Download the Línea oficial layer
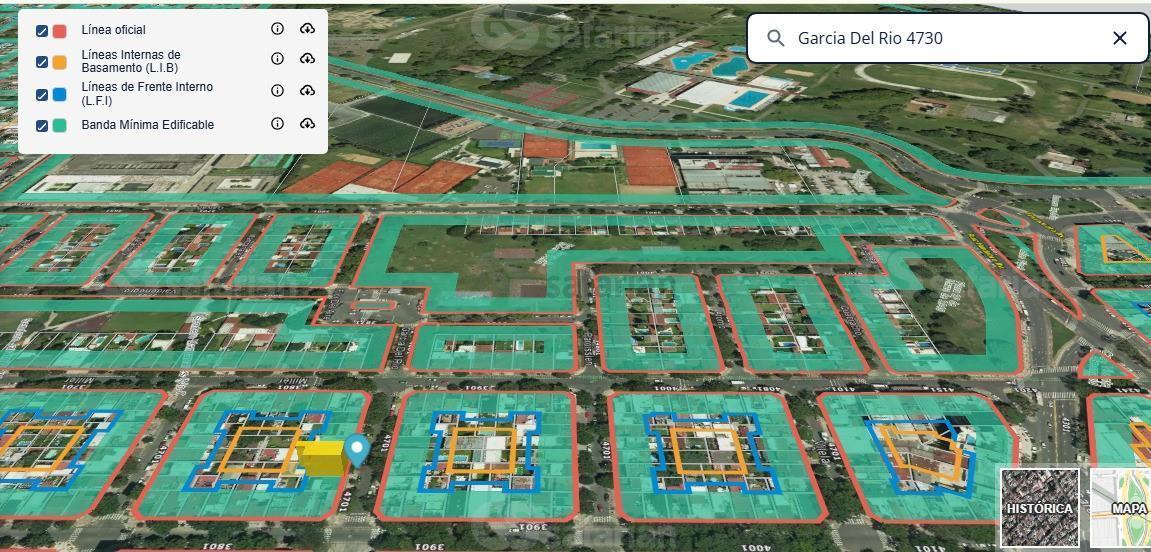 tap(307, 29)
